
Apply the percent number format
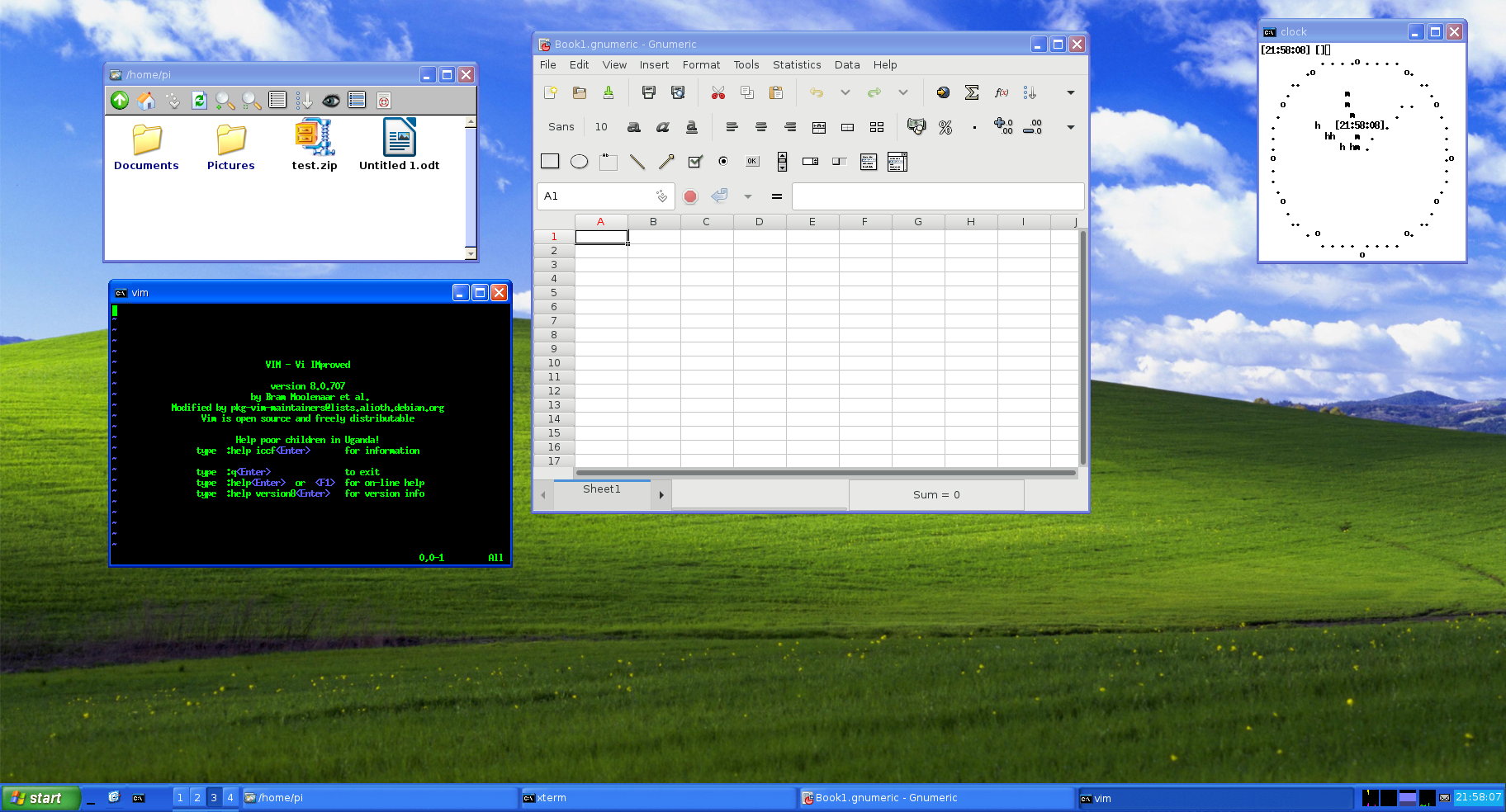pos(945,127)
